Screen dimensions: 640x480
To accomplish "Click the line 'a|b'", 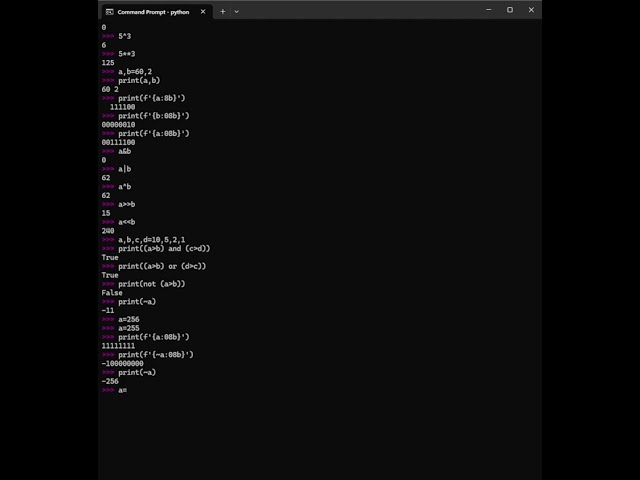I will 116,169.
